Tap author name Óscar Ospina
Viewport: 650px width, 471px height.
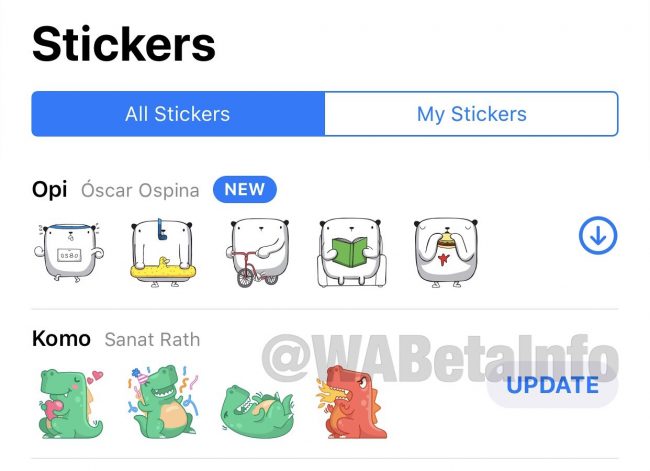point(140,190)
